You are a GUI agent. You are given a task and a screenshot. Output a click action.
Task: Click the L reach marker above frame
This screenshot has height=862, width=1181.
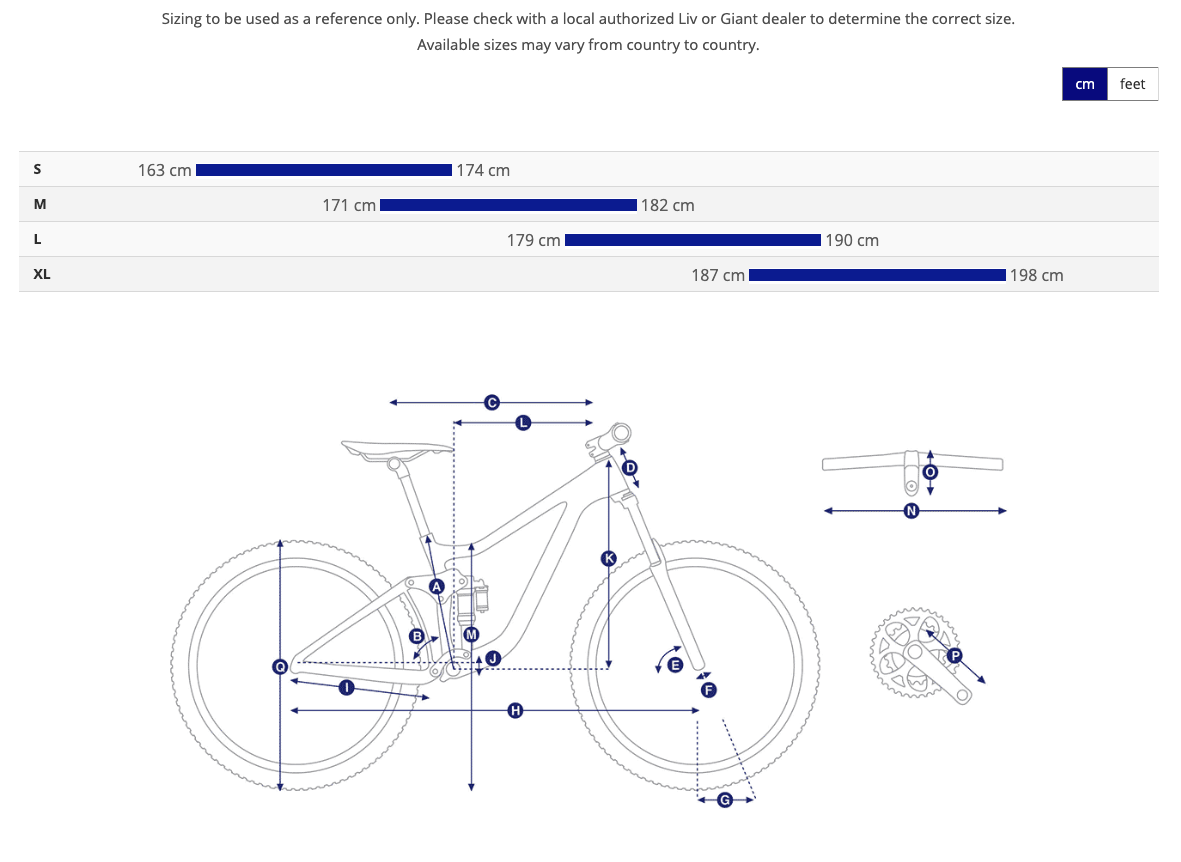tap(523, 422)
